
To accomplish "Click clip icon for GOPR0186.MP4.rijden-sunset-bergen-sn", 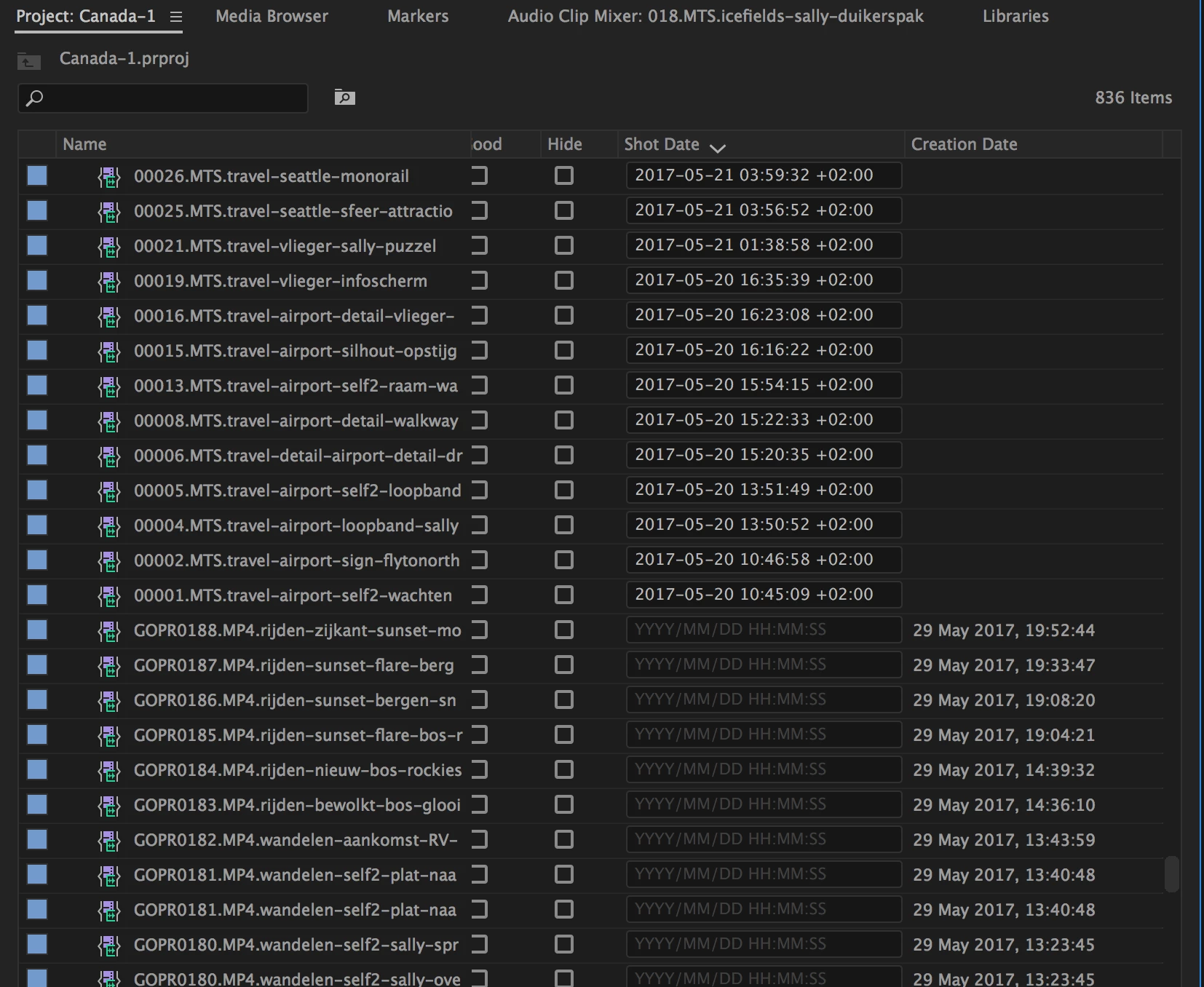I will (x=109, y=700).
